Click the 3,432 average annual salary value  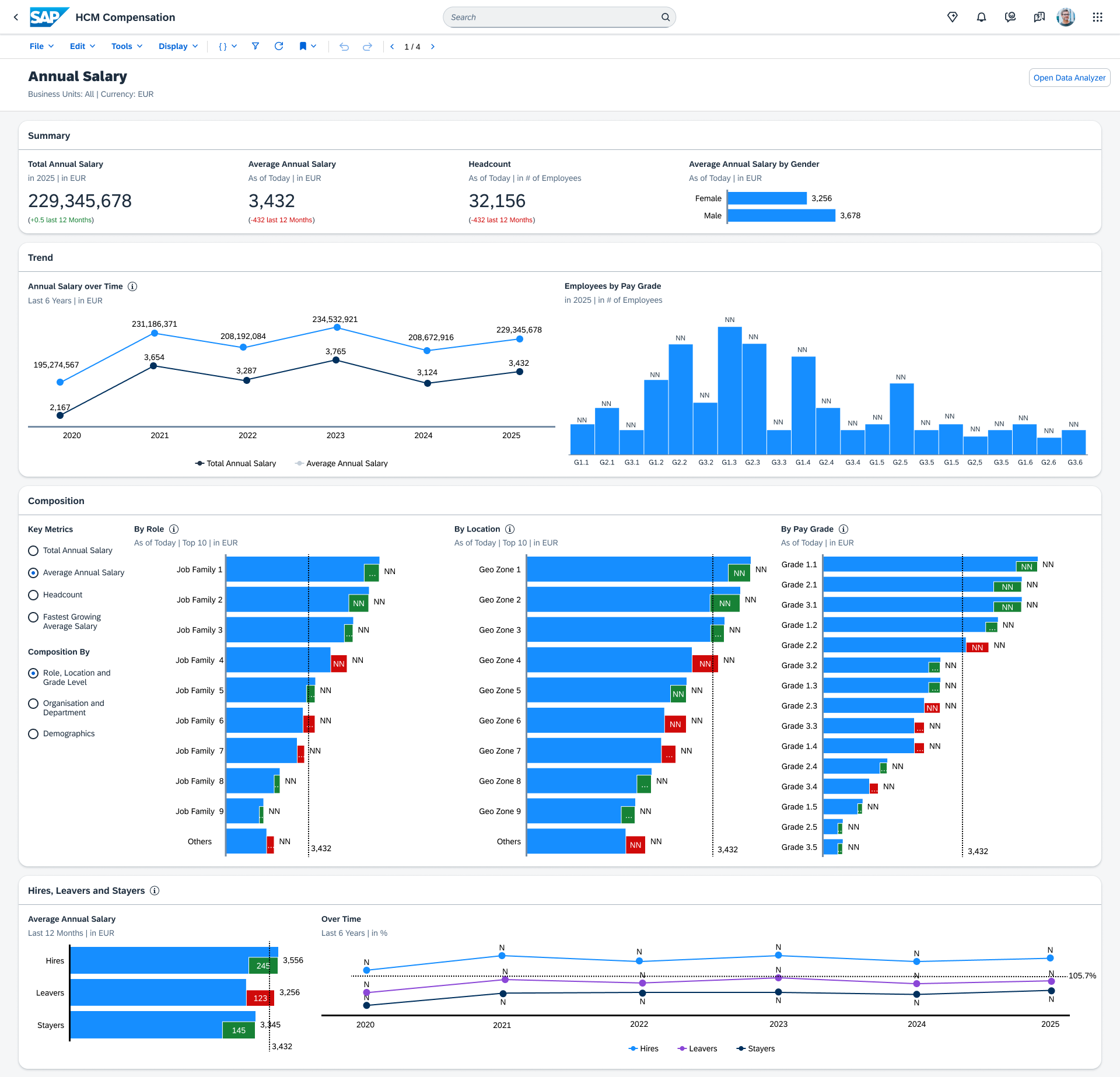tap(272, 201)
